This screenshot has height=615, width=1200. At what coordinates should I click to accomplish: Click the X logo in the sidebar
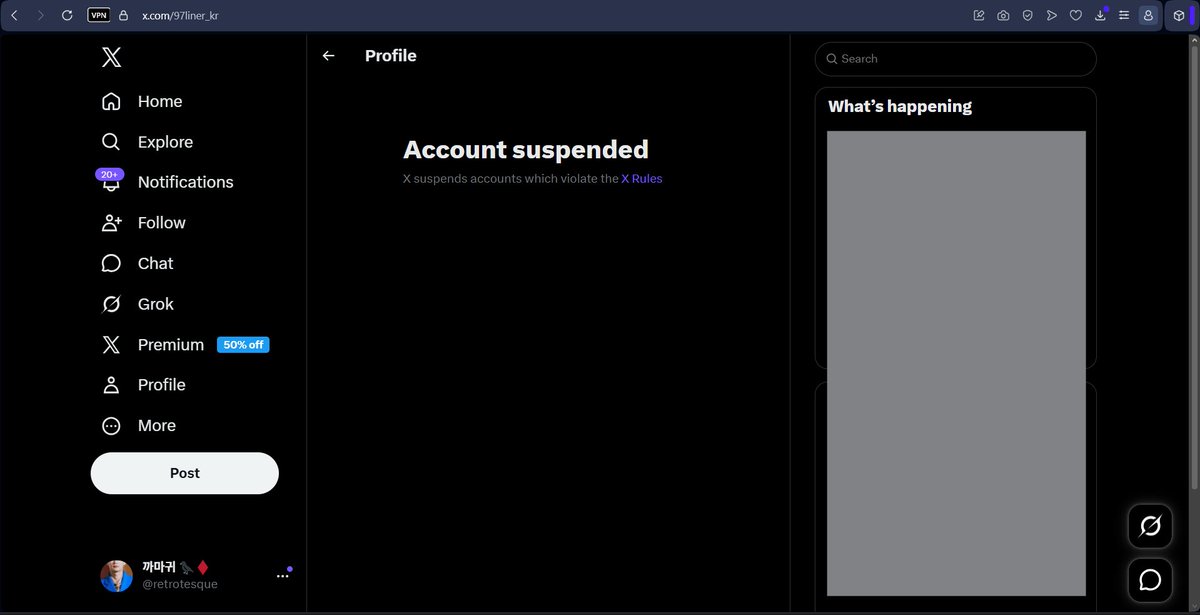(x=111, y=57)
